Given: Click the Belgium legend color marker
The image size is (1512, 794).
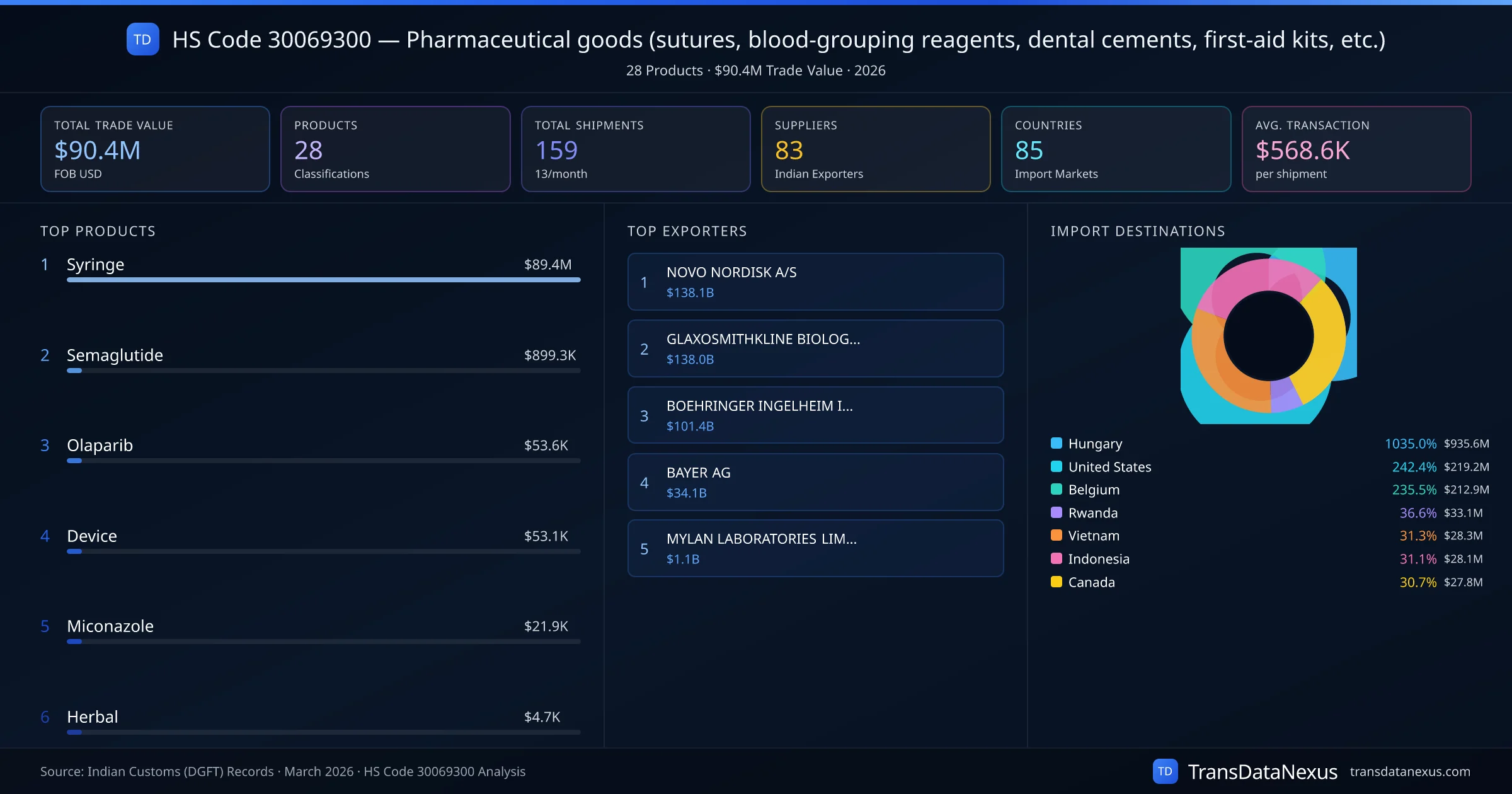Looking at the screenshot, I should (1056, 490).
